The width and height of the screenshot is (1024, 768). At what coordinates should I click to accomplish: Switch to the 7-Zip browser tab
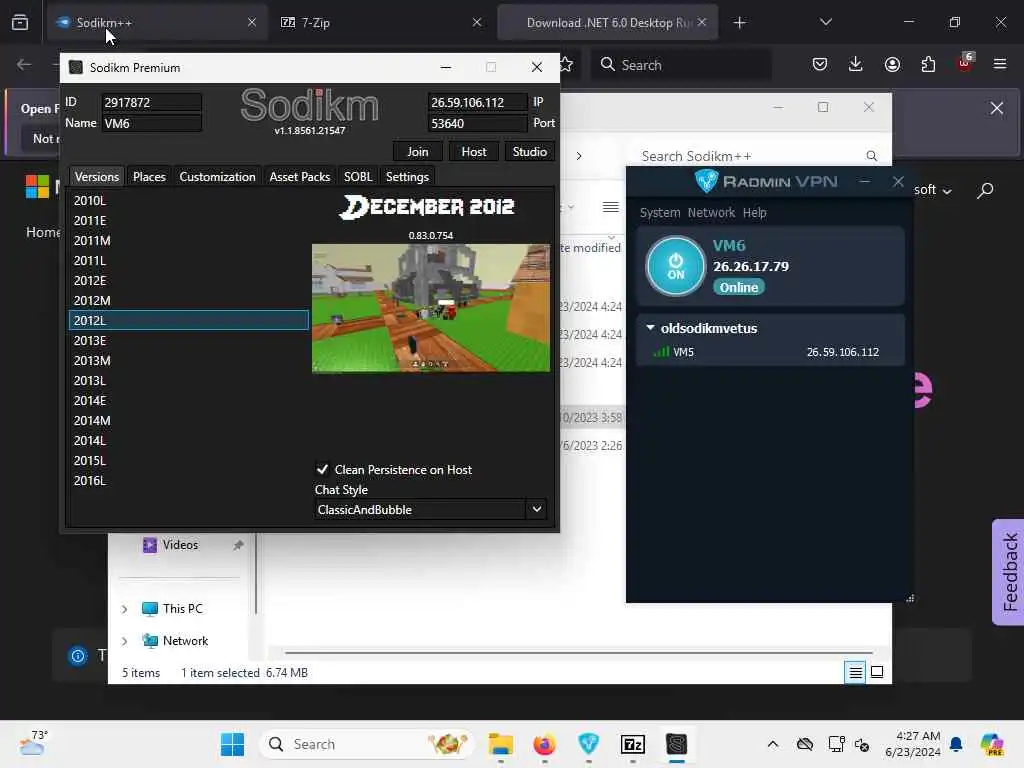tap(381, 22)
